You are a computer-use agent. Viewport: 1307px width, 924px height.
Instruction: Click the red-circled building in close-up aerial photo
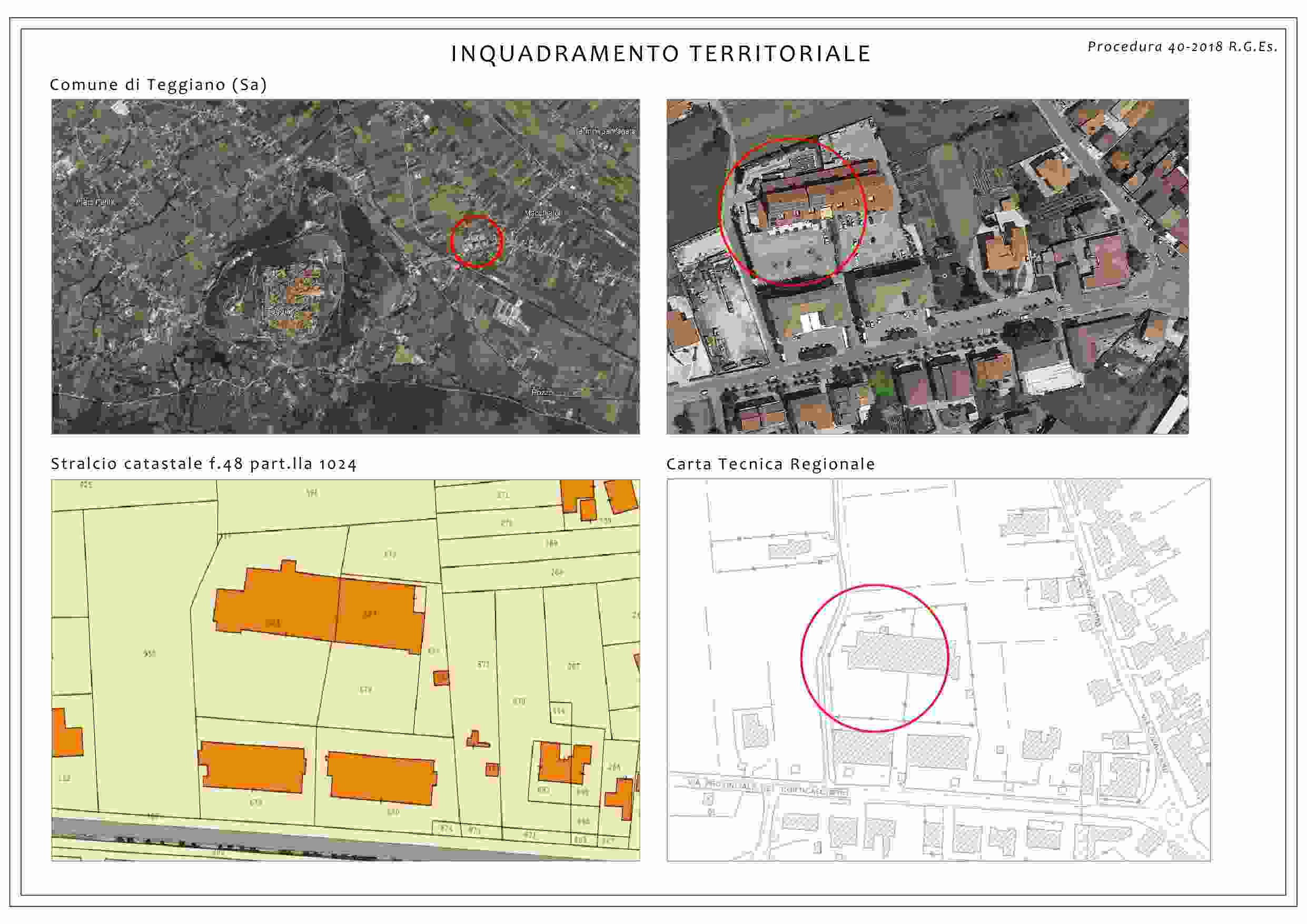point(808,196)
